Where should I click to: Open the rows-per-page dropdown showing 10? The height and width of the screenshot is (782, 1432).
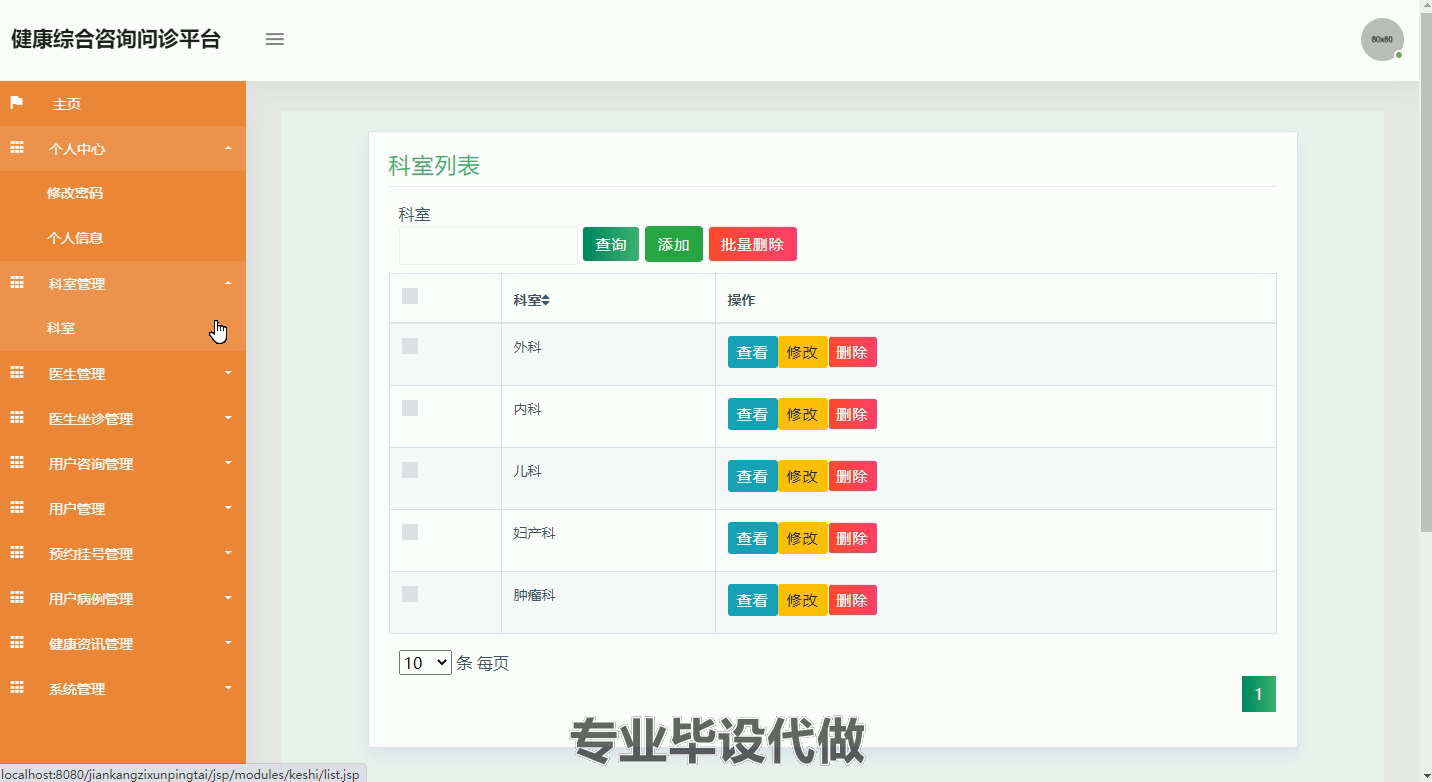[x=425, y=663]
